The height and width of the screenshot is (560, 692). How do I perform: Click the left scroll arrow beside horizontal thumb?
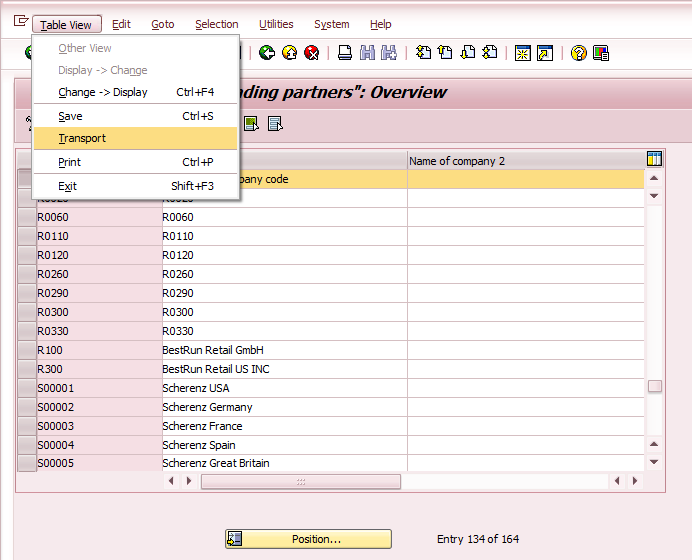click(171, 481)
